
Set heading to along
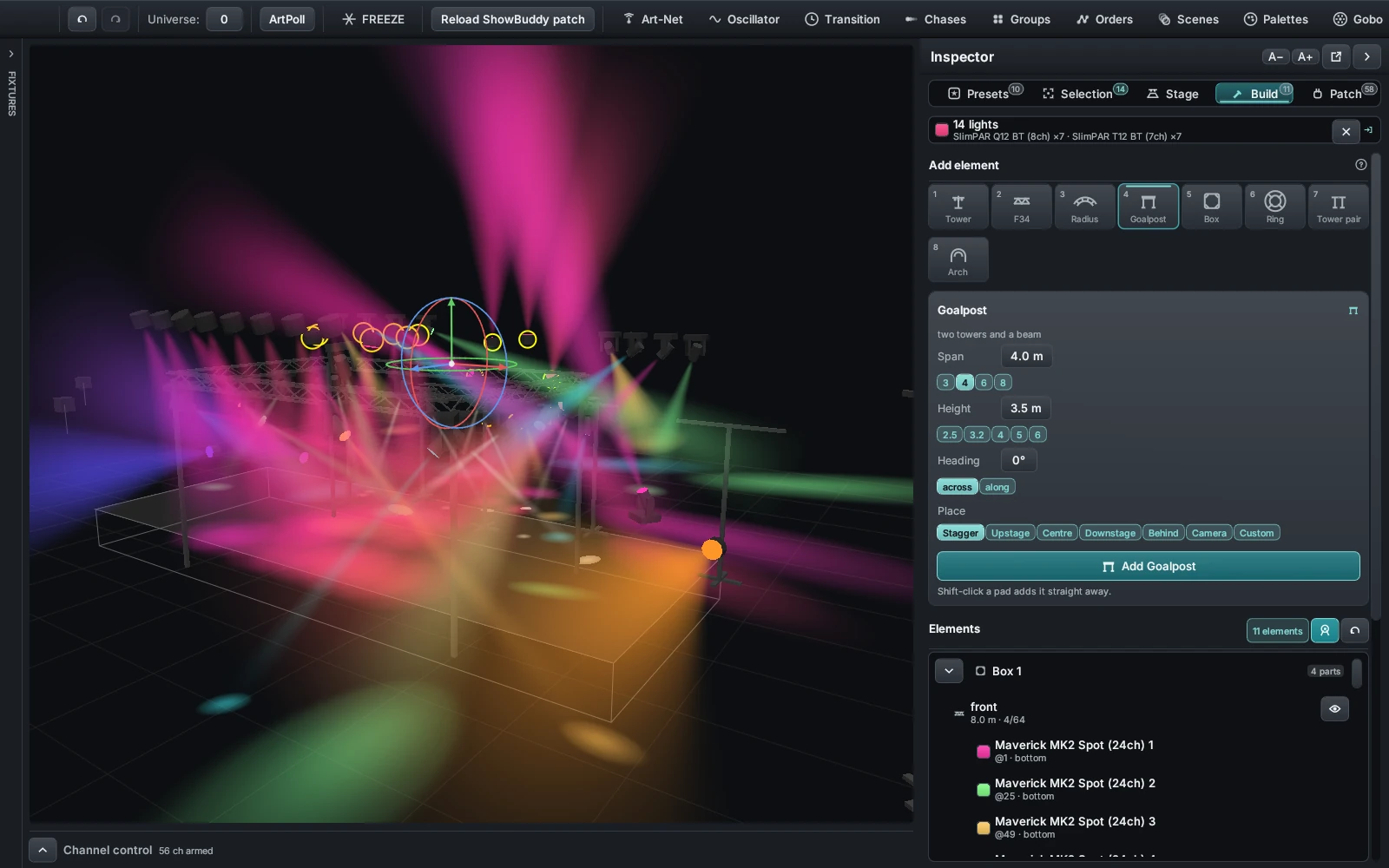coord(997,487)
